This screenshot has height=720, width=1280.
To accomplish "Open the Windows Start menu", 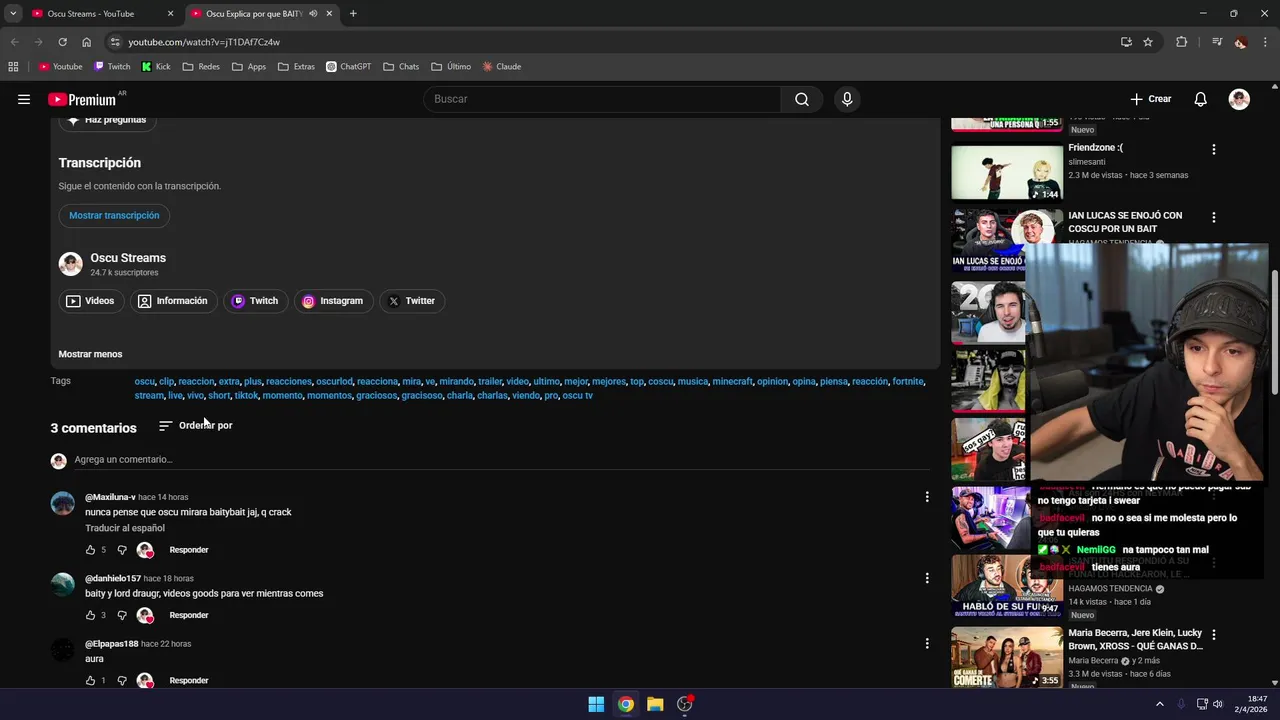I will coord(596,704).
